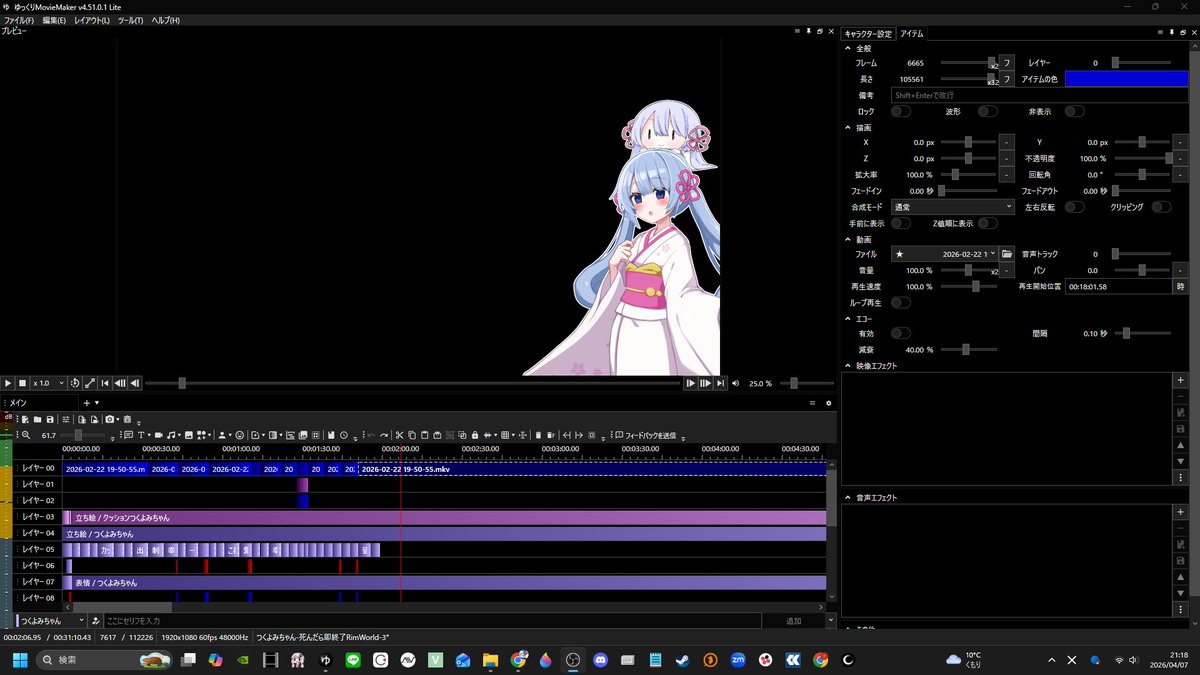
Task: Collapse the エコー section
Action: tap(849, 318)
